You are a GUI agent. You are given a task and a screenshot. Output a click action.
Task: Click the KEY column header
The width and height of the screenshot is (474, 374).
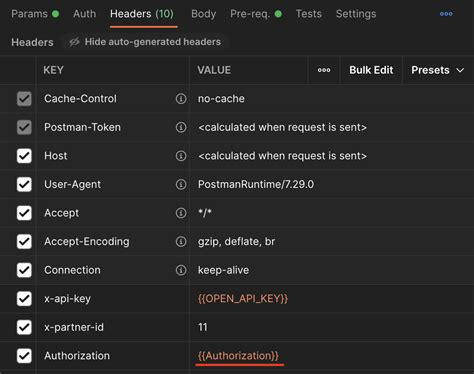[53, 70]
